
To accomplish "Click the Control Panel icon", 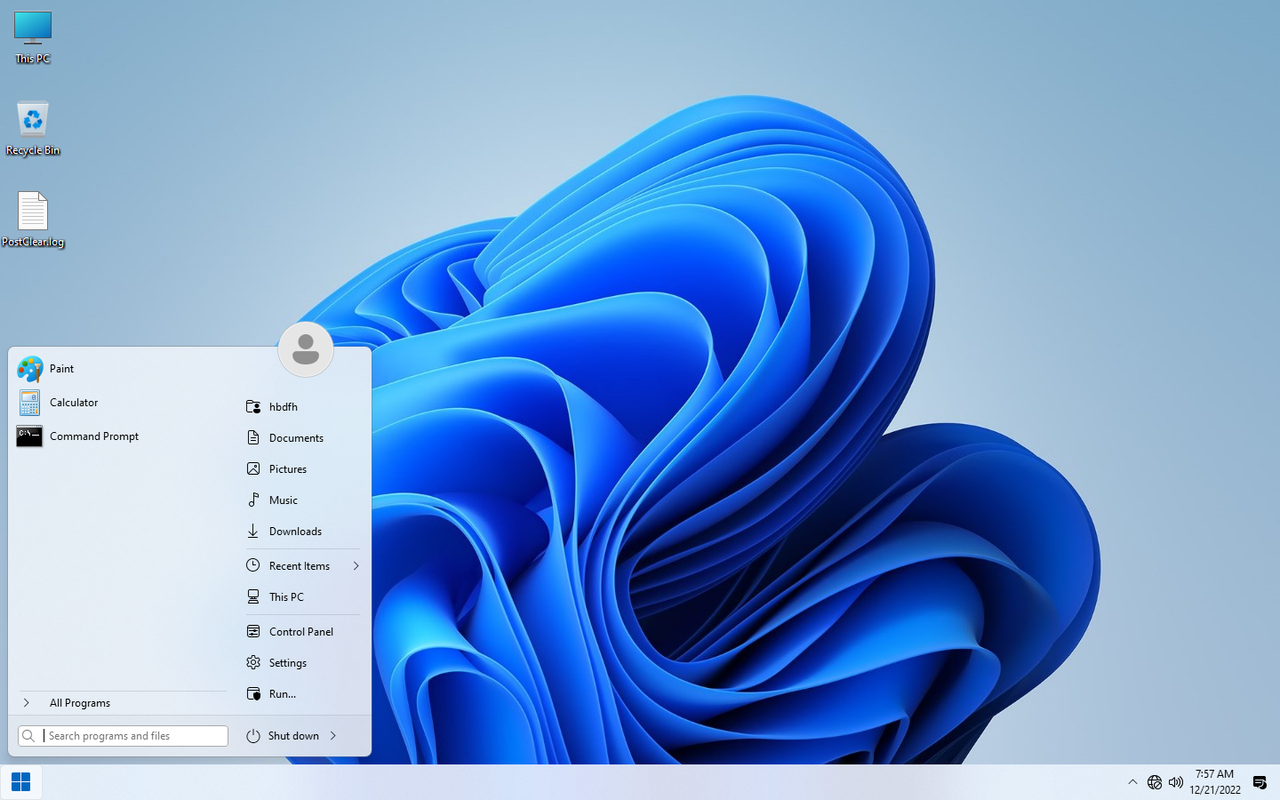I will (x=253, y=632).
